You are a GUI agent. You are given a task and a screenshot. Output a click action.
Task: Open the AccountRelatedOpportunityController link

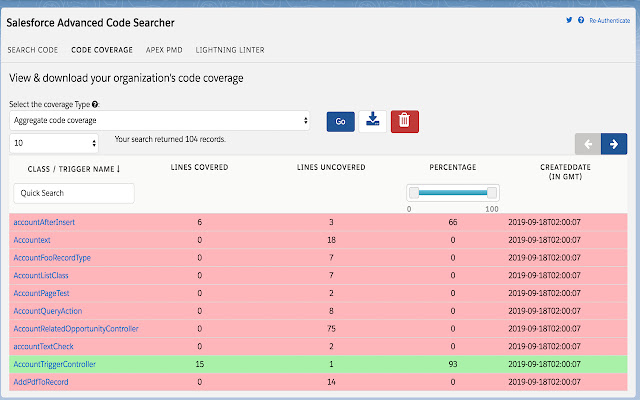(x=76, y=329)
